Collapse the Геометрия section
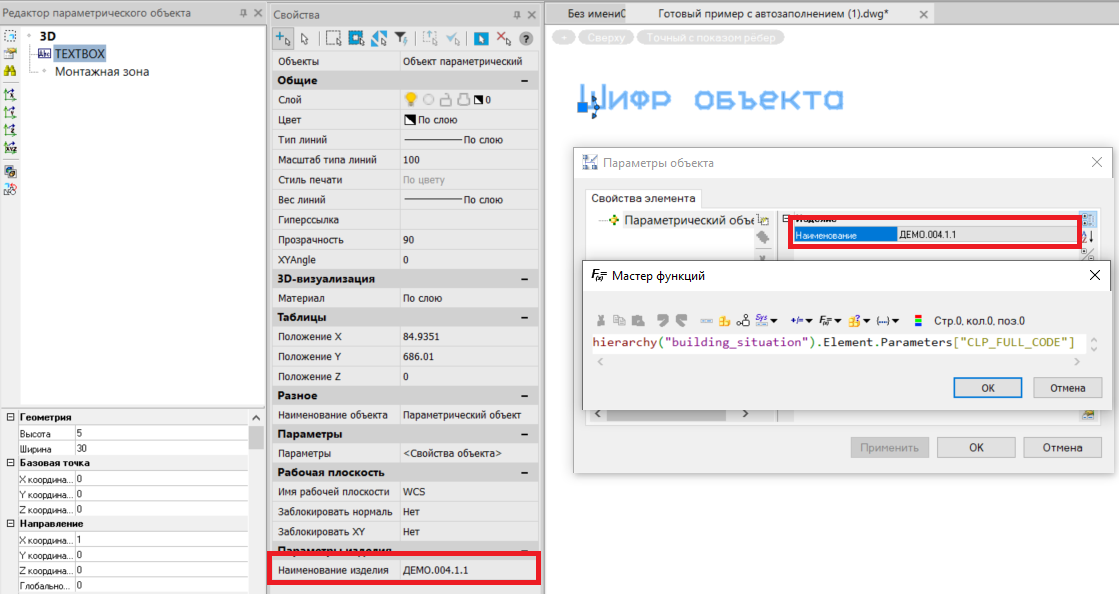 [10, 417]
